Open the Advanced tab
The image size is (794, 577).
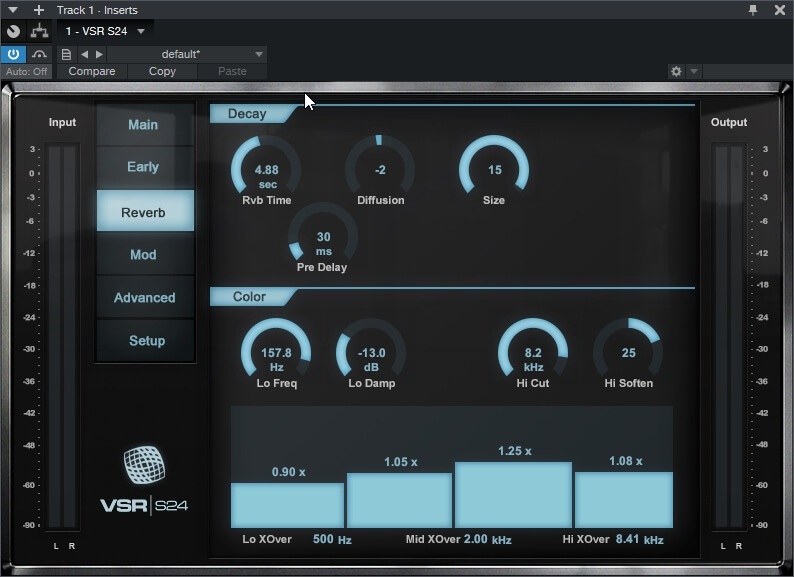[145, 297]
